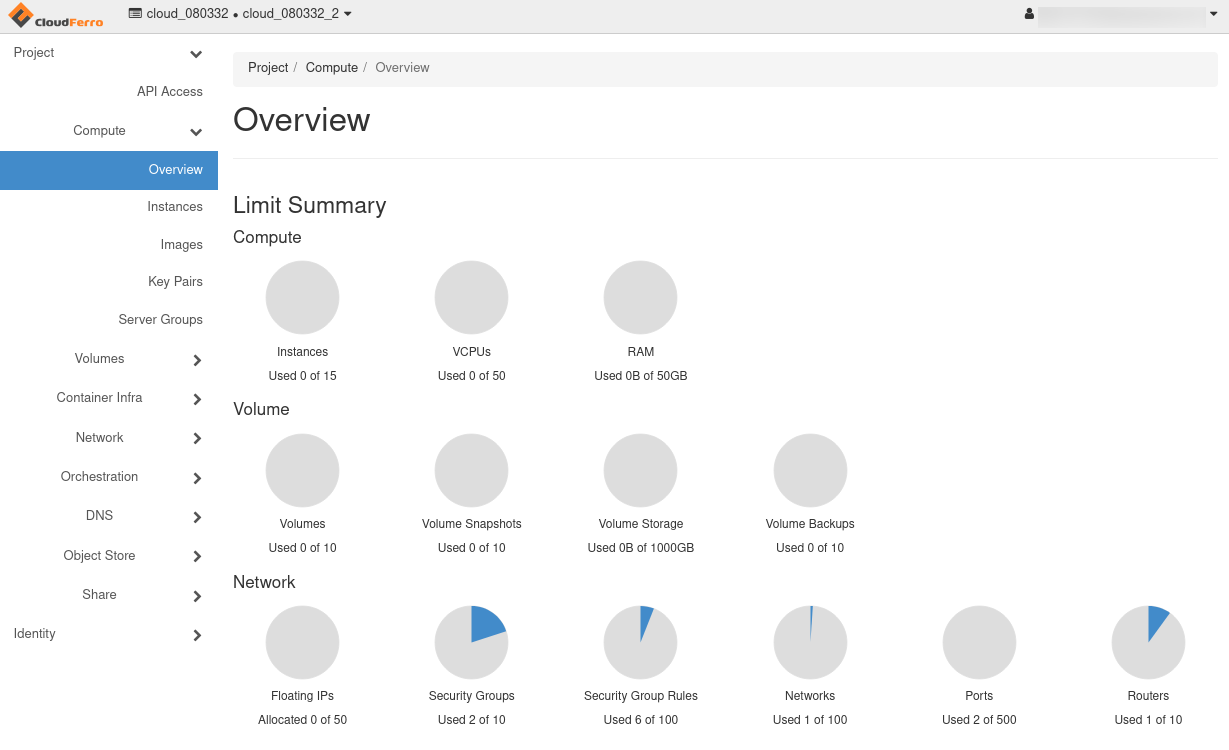Open Instances in the sidebar
This screenshot has width=1229, height=750.
174,207
